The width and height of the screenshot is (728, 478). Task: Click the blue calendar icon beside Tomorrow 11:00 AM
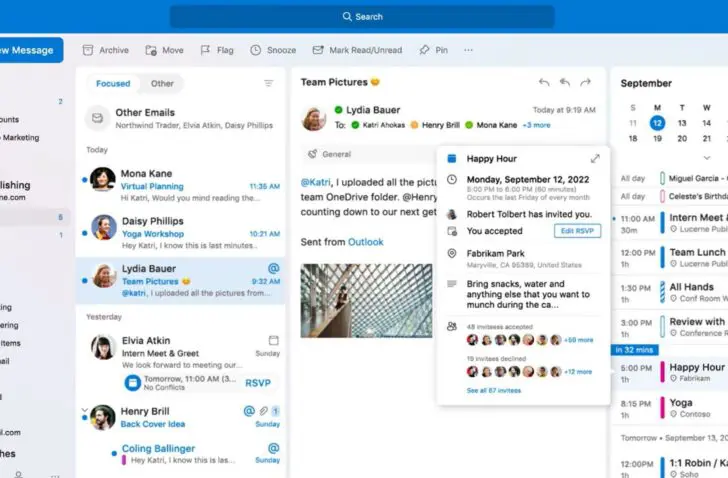pyautogui.click(x=132, y=383)
